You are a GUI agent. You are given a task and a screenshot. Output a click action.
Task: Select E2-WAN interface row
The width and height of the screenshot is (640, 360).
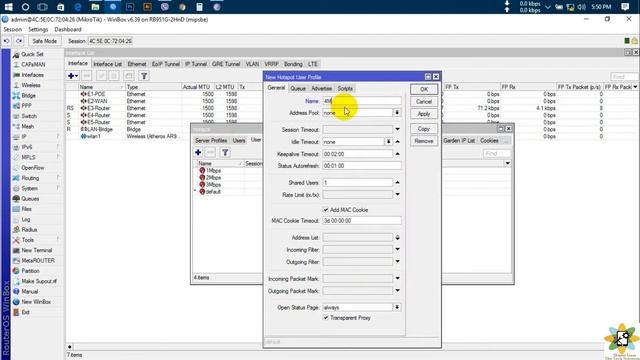tap(97, 101)
